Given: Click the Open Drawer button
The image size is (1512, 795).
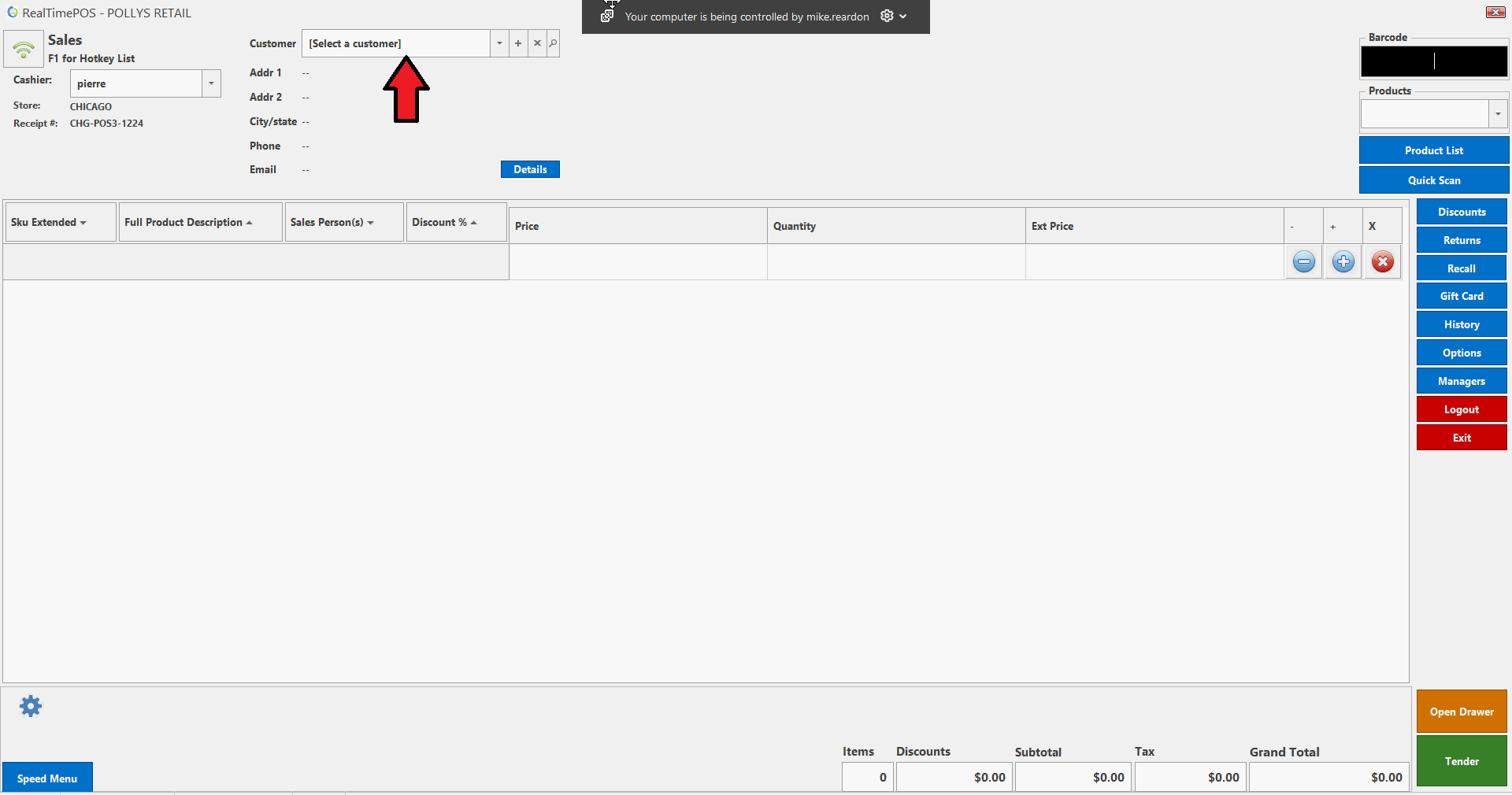Looking at the screenshot, I should click(x=1461, y=712).
